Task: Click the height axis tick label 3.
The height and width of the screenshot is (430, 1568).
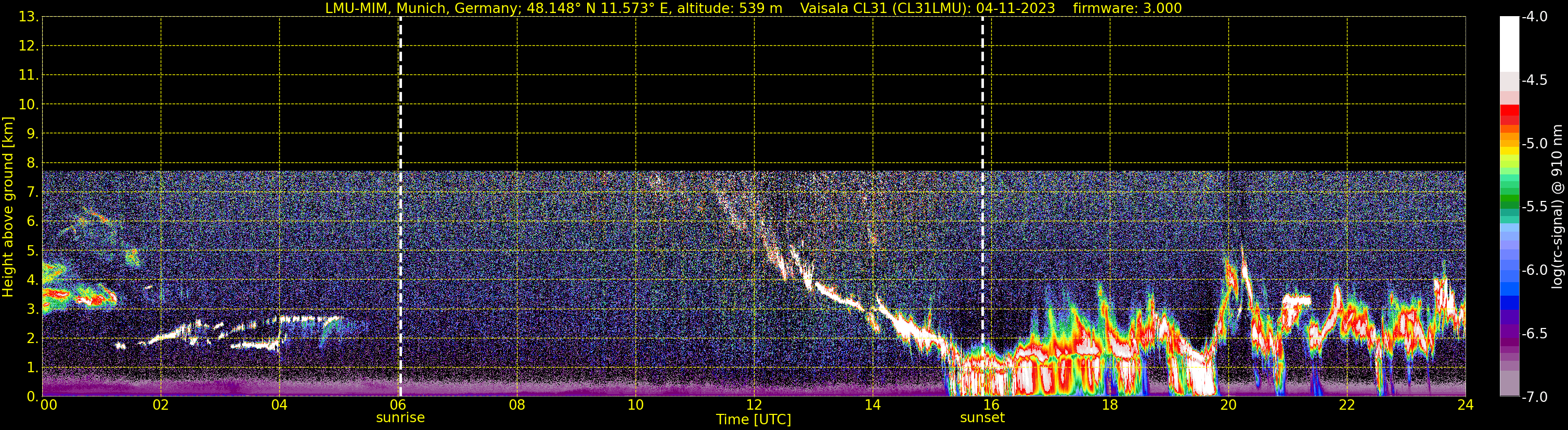Action: (x=32, y=309)
